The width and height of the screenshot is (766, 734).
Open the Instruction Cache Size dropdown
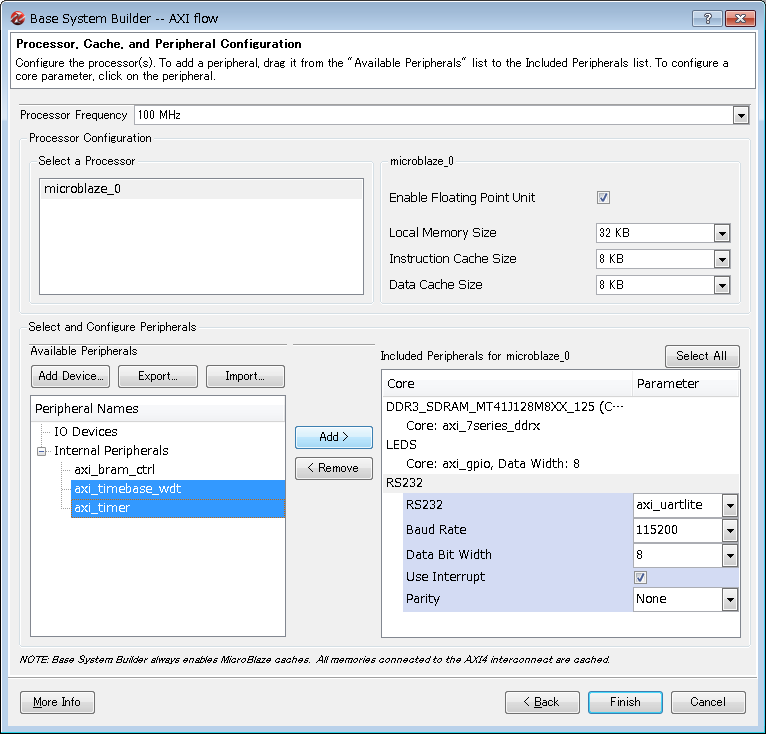click(722, 259)
